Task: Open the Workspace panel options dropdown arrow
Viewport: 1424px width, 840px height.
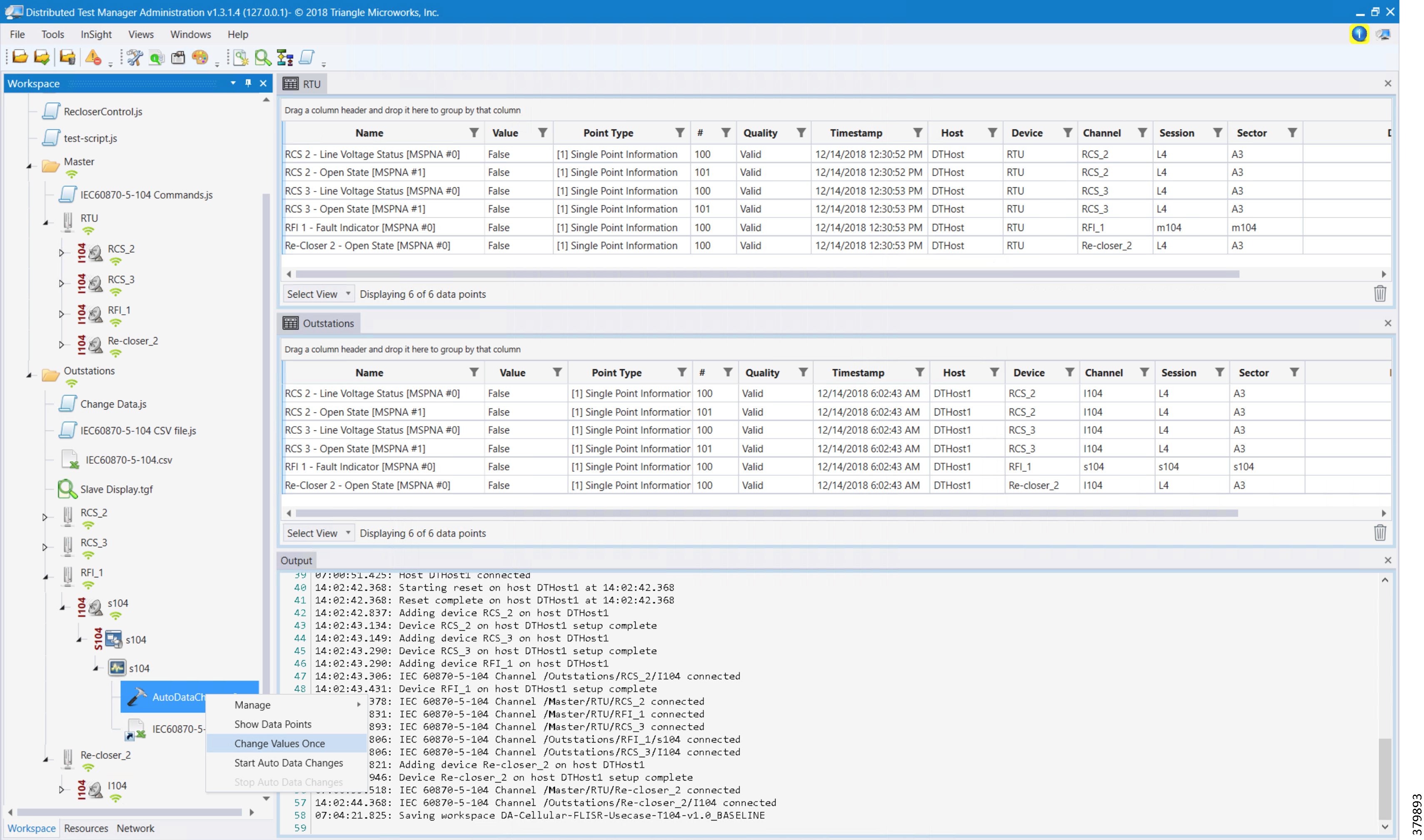Action: [233, 83]
